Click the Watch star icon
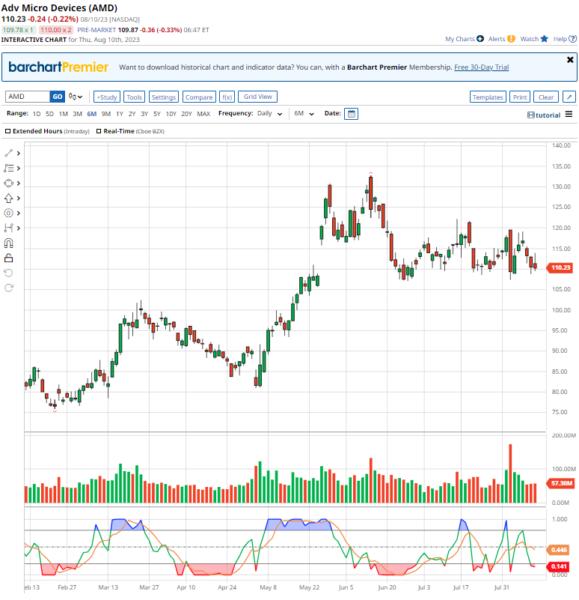The width and height of the screenshot is (579, 600). (544, 39)
